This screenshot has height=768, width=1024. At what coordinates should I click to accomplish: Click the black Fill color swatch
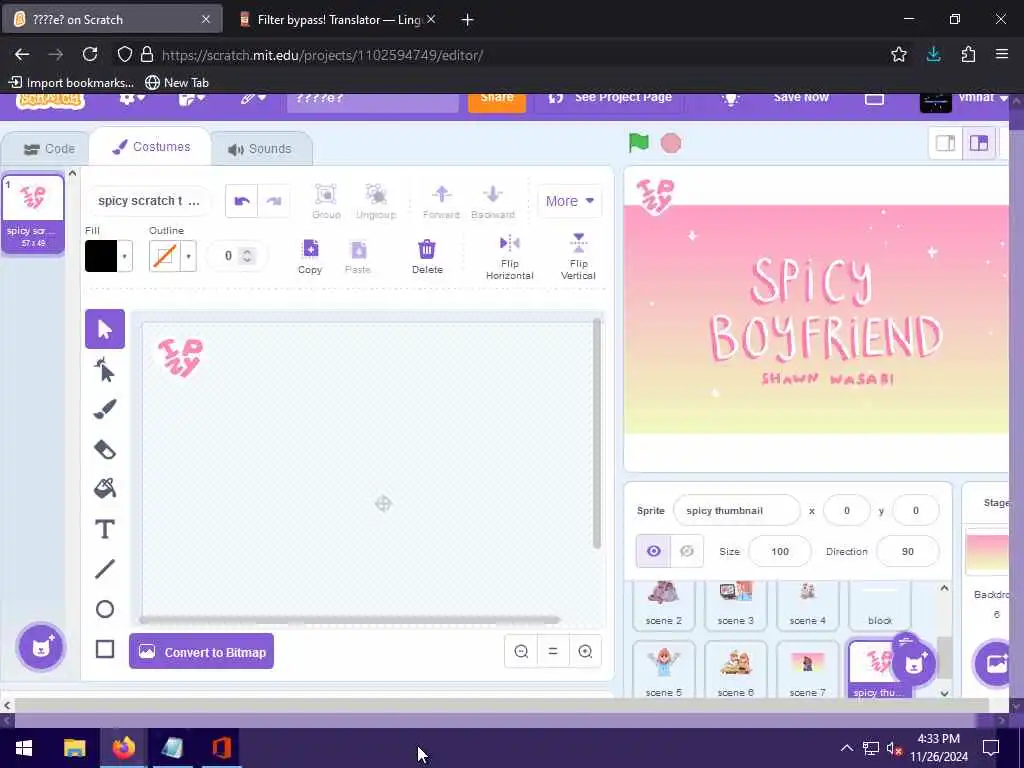click(101, 256)
